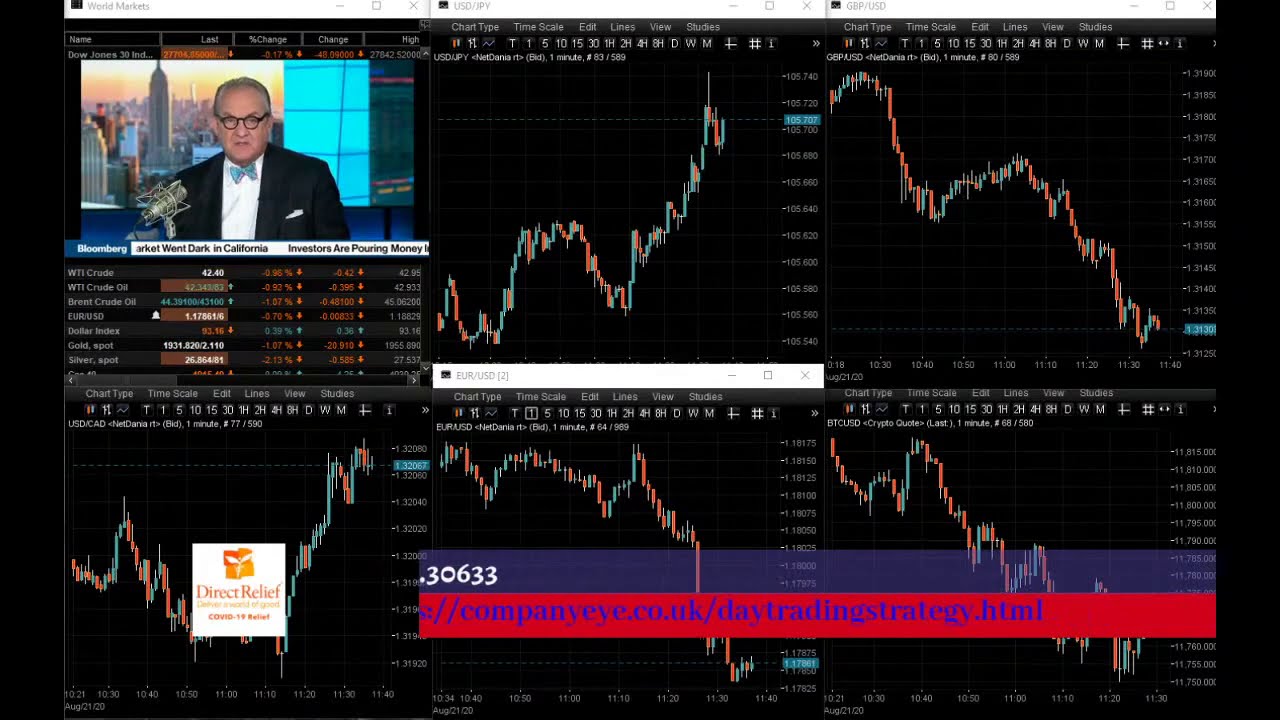
Task: Toggle daily 'D' timeframe in GBP/USD chart
Action: [x=1067, y=43]
